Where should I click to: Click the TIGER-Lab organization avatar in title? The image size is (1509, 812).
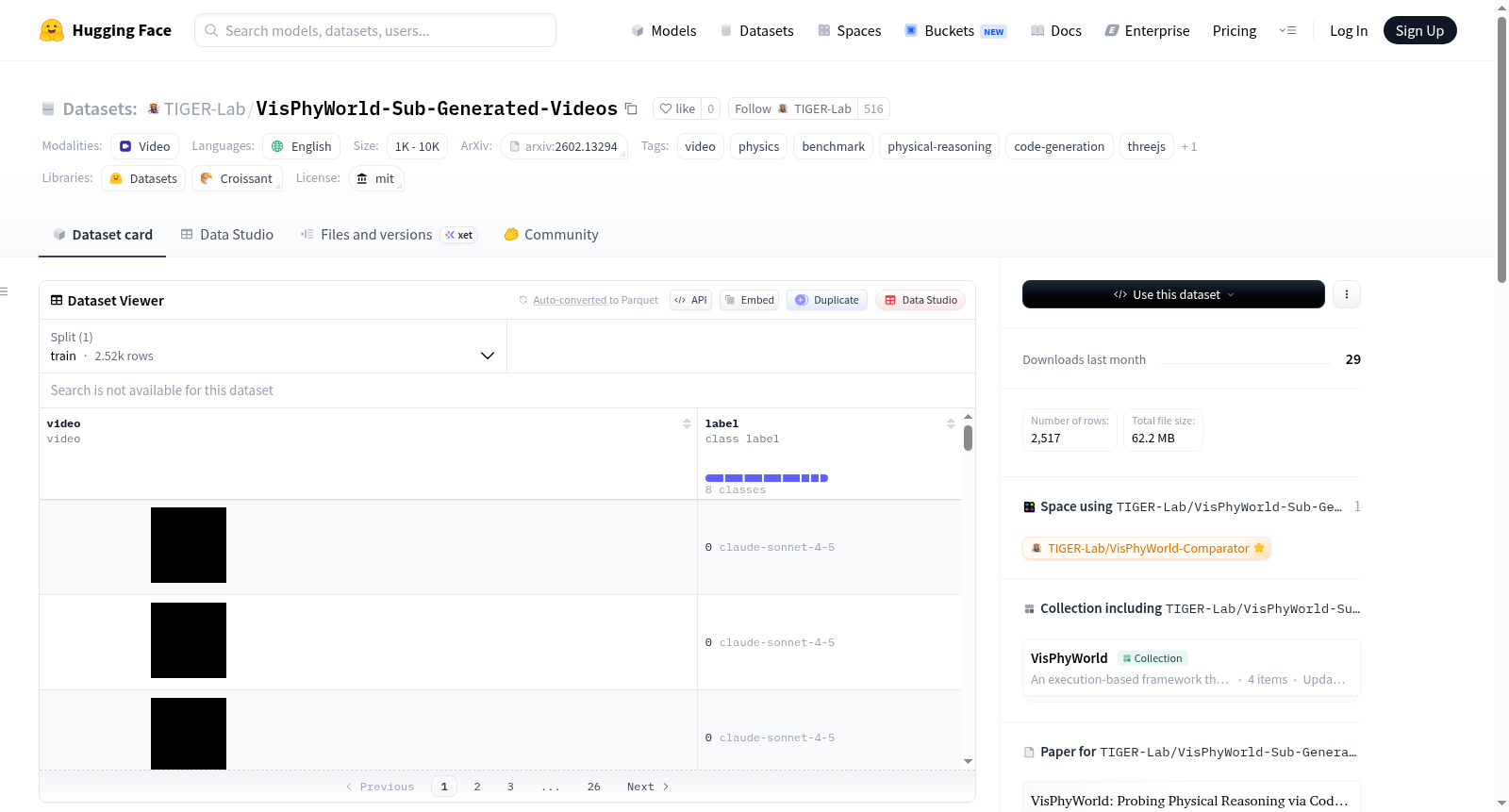[x=154, y=108]
